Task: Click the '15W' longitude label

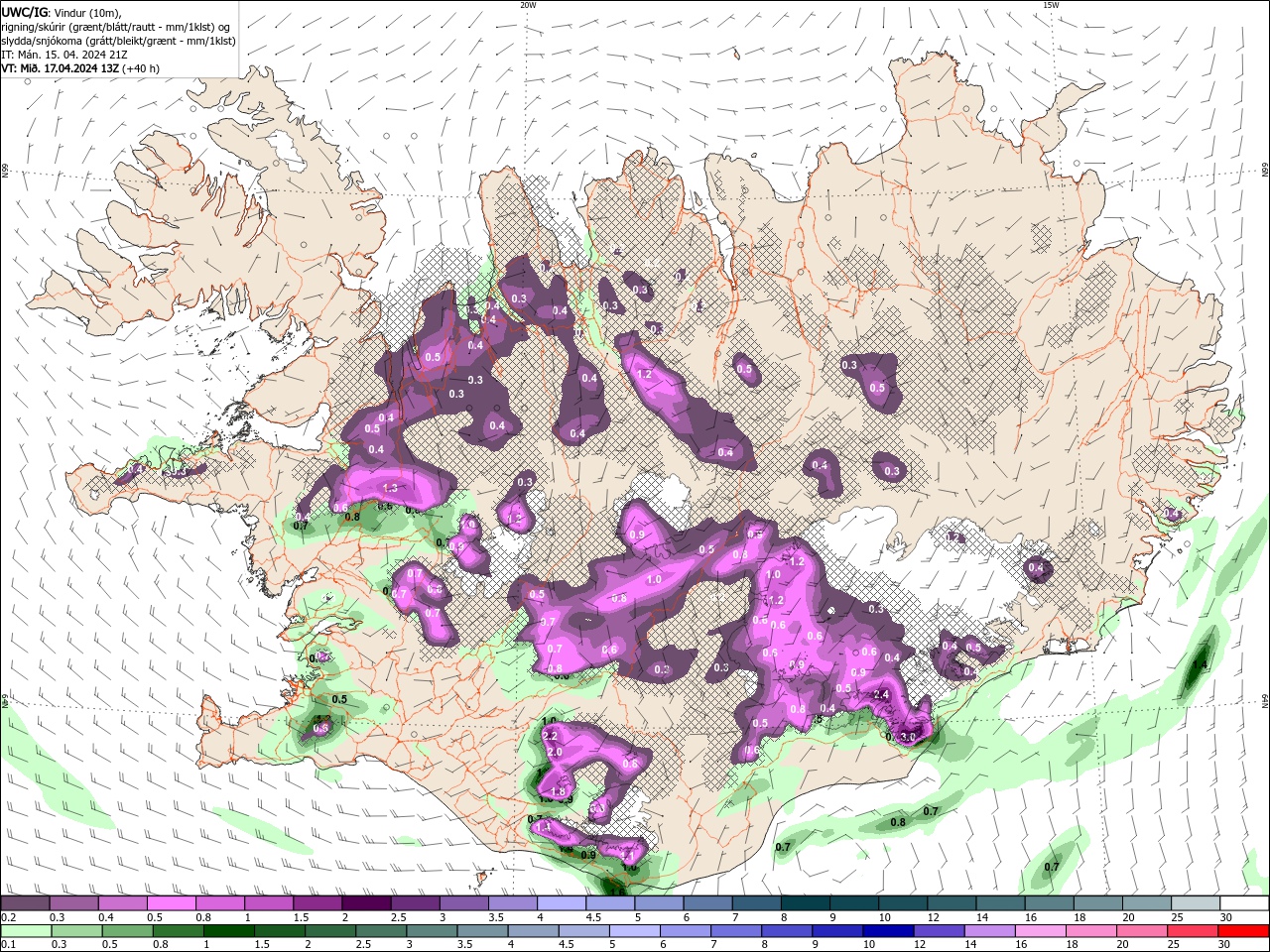Action: coord(1051,5)
